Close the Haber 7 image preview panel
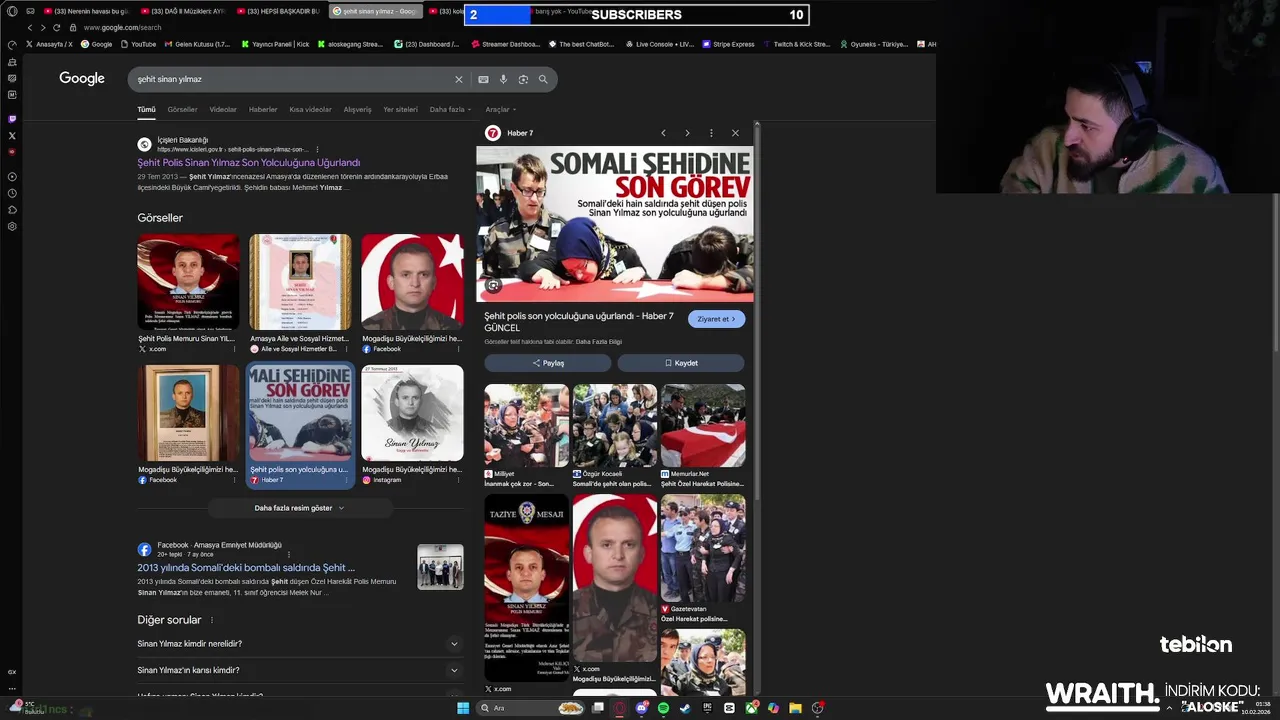 pos(735,133)
